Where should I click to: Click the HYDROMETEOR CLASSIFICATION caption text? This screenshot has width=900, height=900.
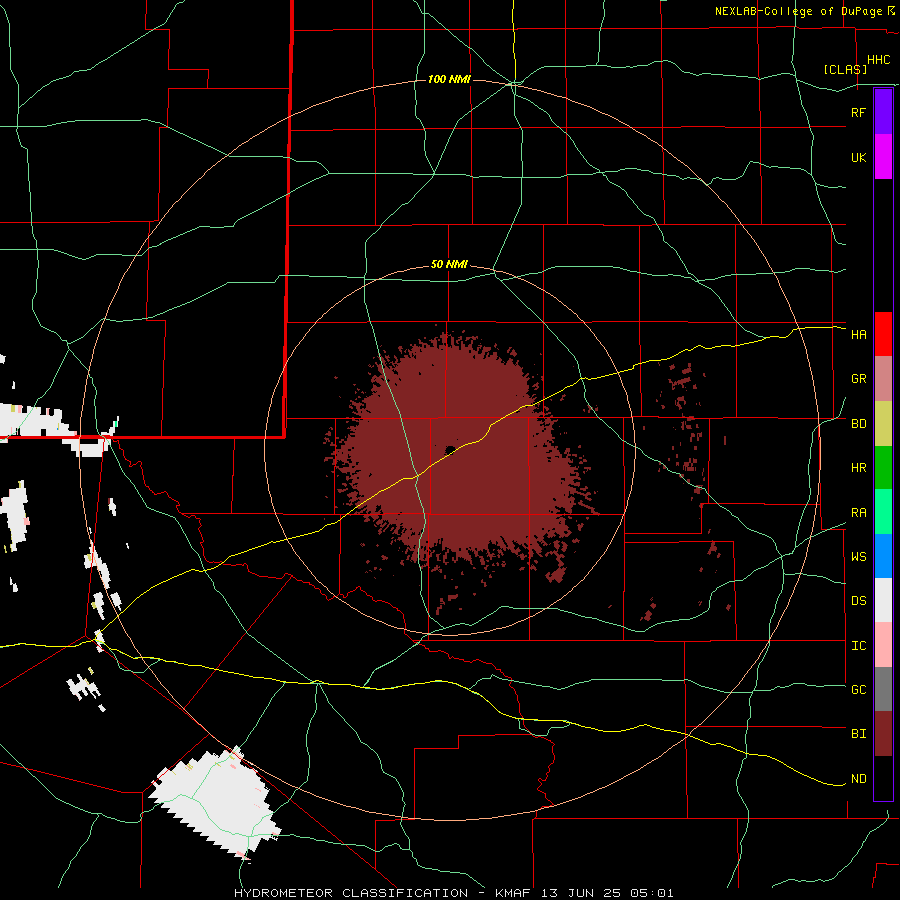tap(351, 893)
